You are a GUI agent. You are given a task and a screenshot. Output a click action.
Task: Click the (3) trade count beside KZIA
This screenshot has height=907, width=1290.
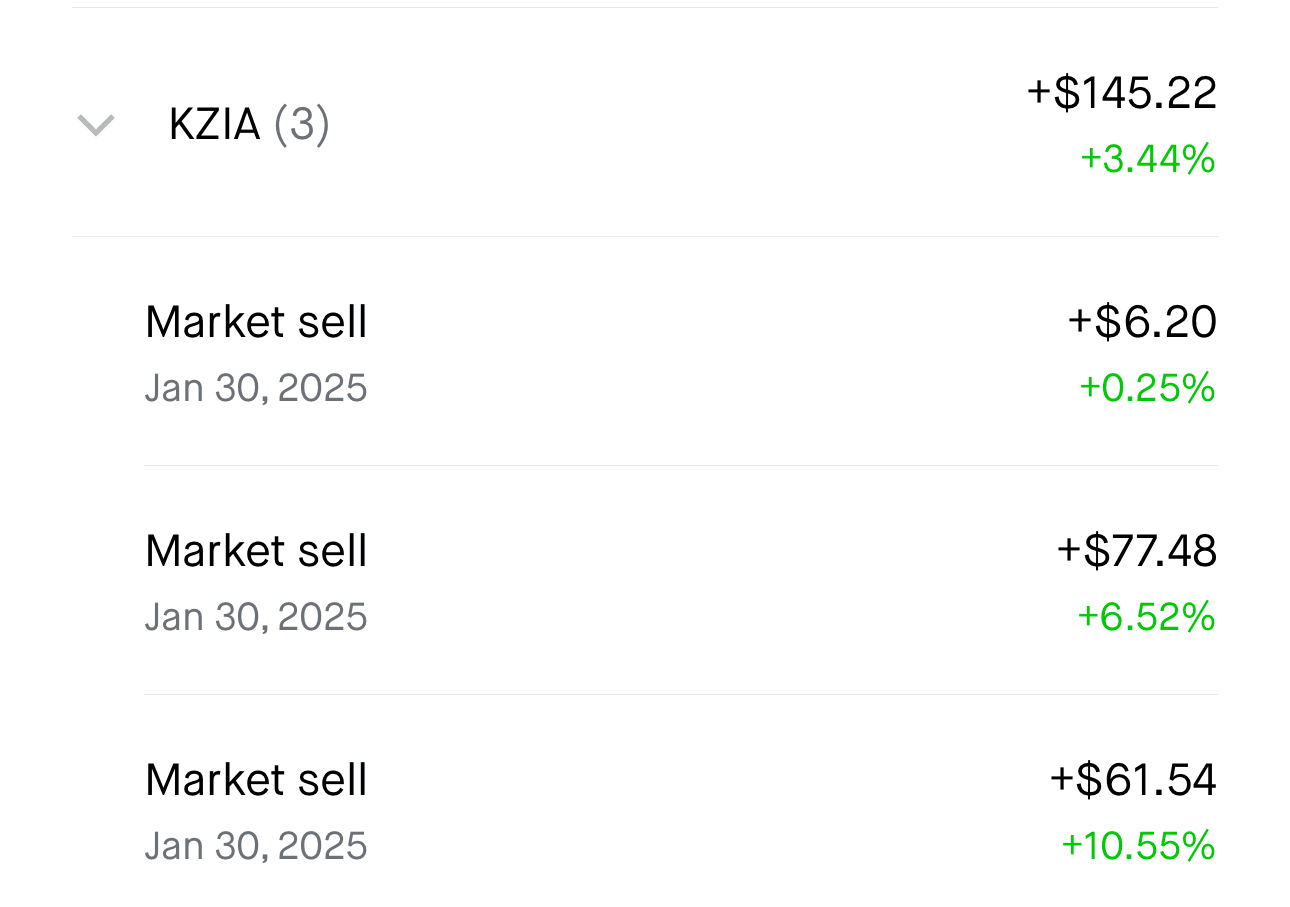point(301,125)
